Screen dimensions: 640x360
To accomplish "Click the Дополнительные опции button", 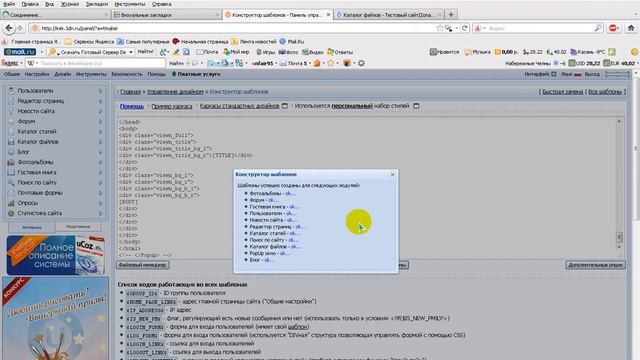I will [x=596, y=265].
